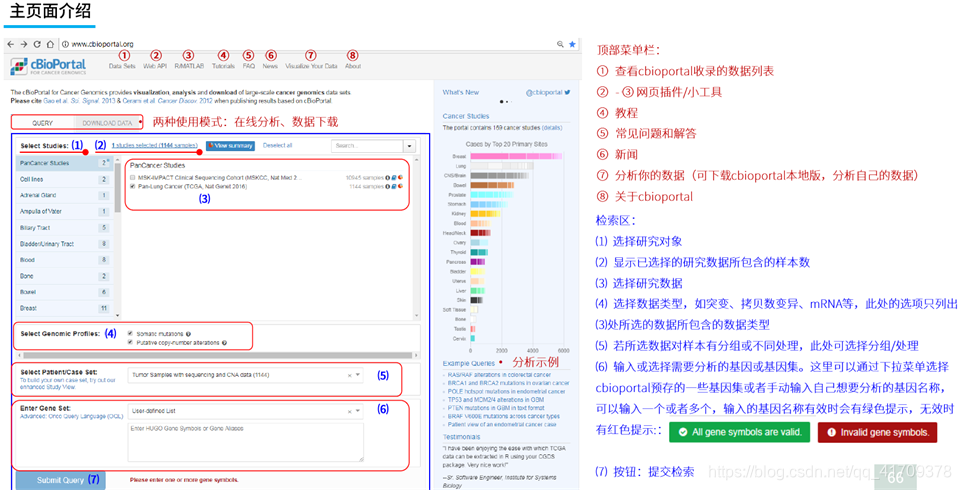961x490 pixels.
Task: Clear the User-defined List selection with X
Action: tap(350, 411)
